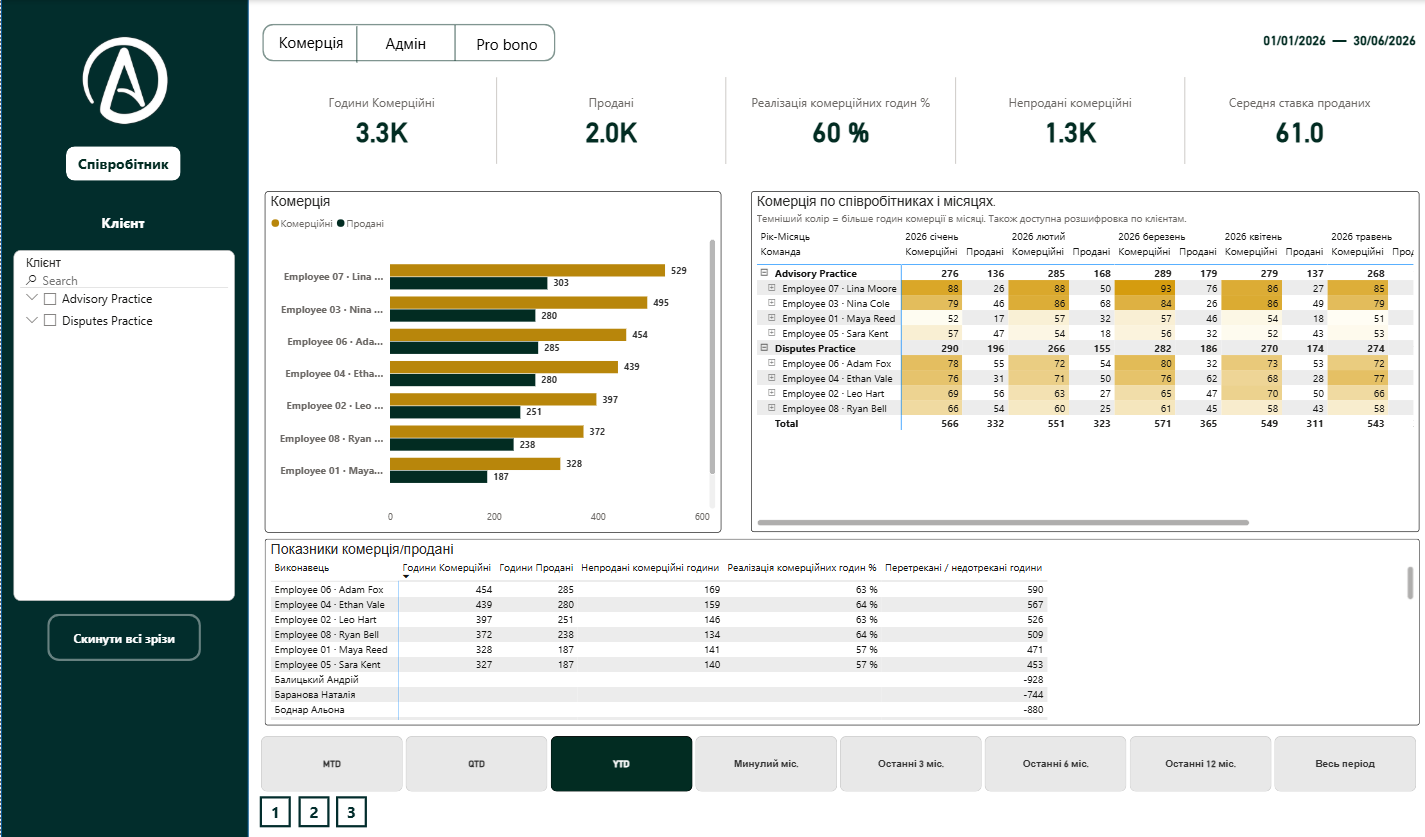Screen dimensions: 1425x837
Task: Click the Total row label in matrix
Action: click(x=789, y=424)
